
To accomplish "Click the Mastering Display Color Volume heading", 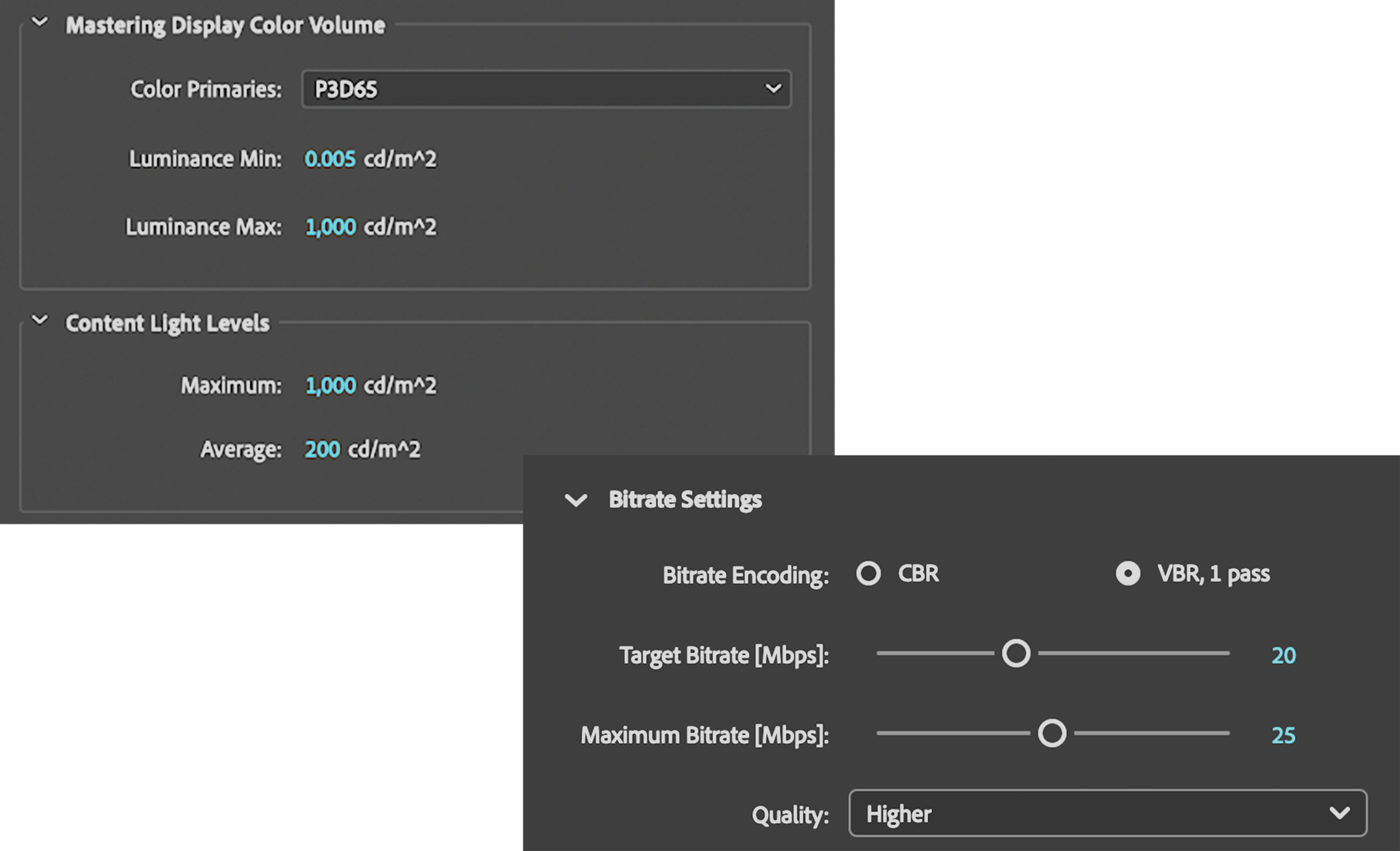I will [x=225, y=25].
